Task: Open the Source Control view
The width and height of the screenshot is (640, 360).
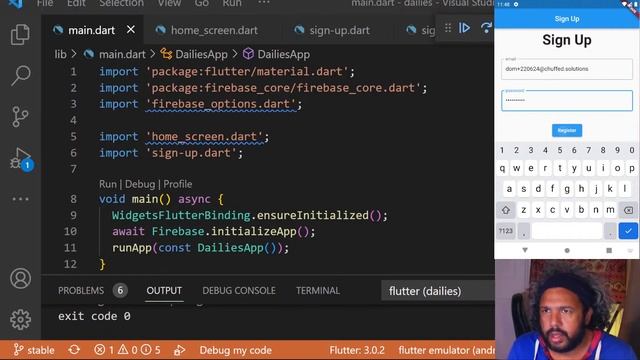Action: click(20, 117)
